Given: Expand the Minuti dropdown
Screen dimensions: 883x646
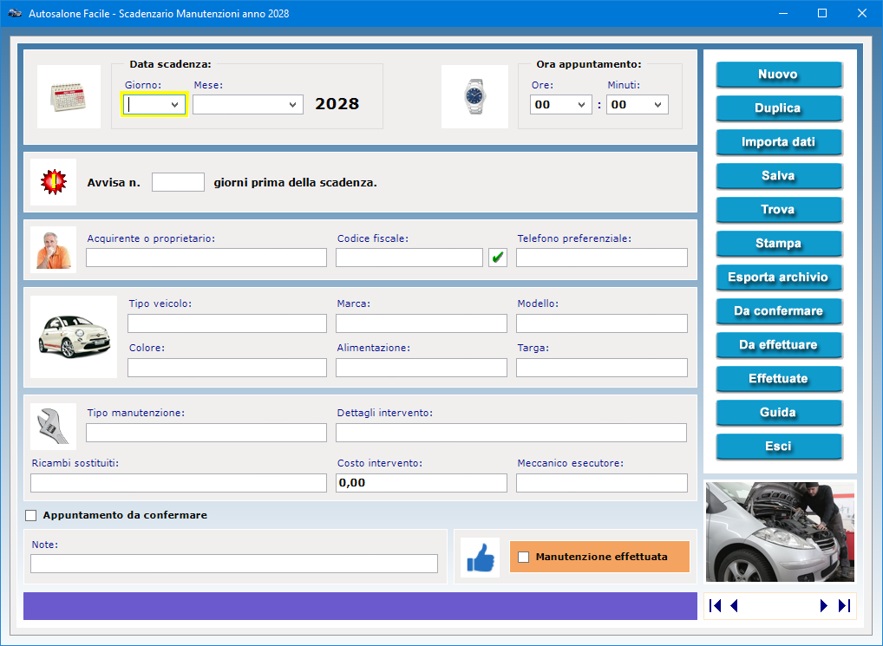Looking at the screenshot, I should [658, 105].
